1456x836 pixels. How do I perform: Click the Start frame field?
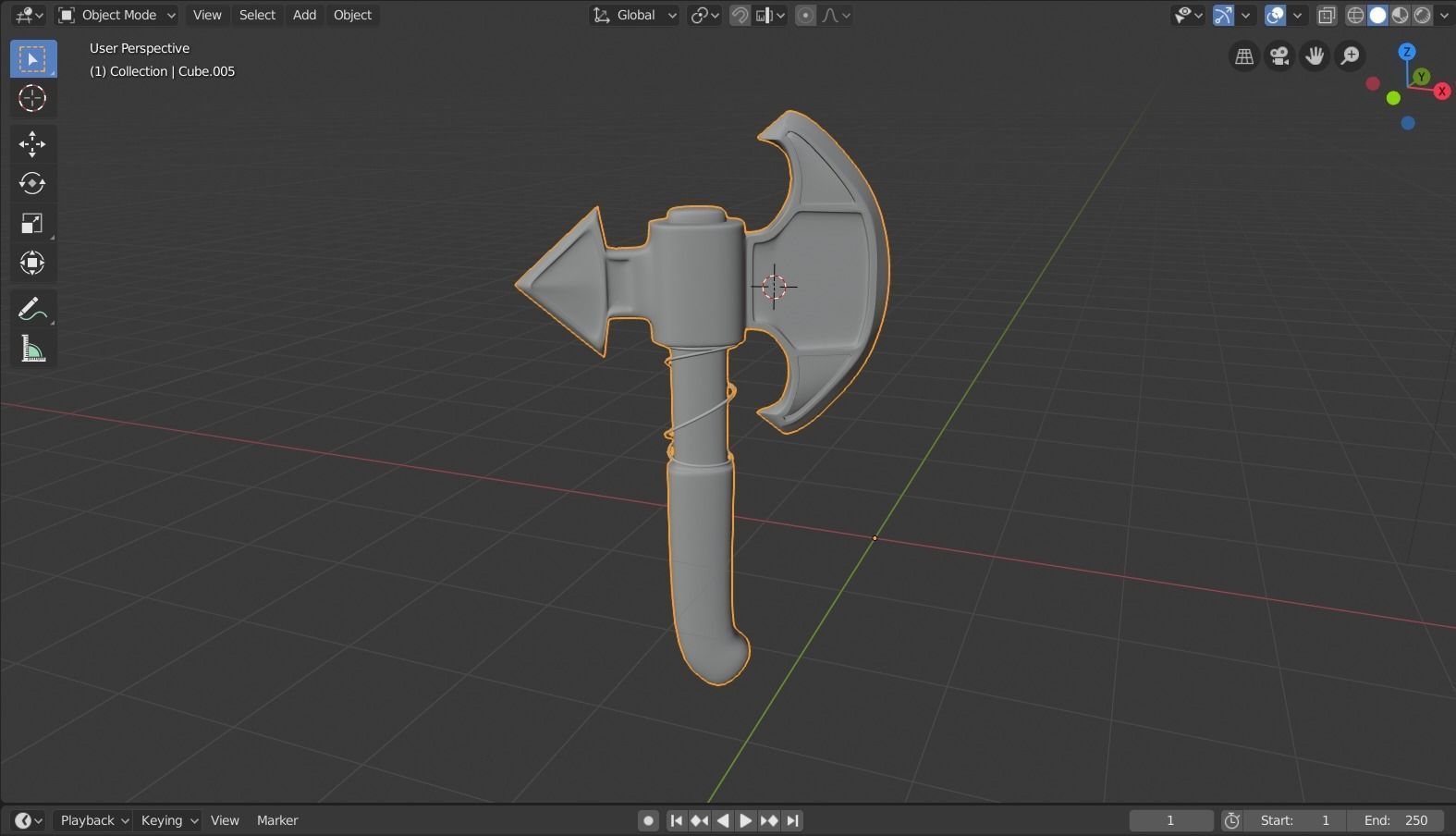tap(1295, 820)
